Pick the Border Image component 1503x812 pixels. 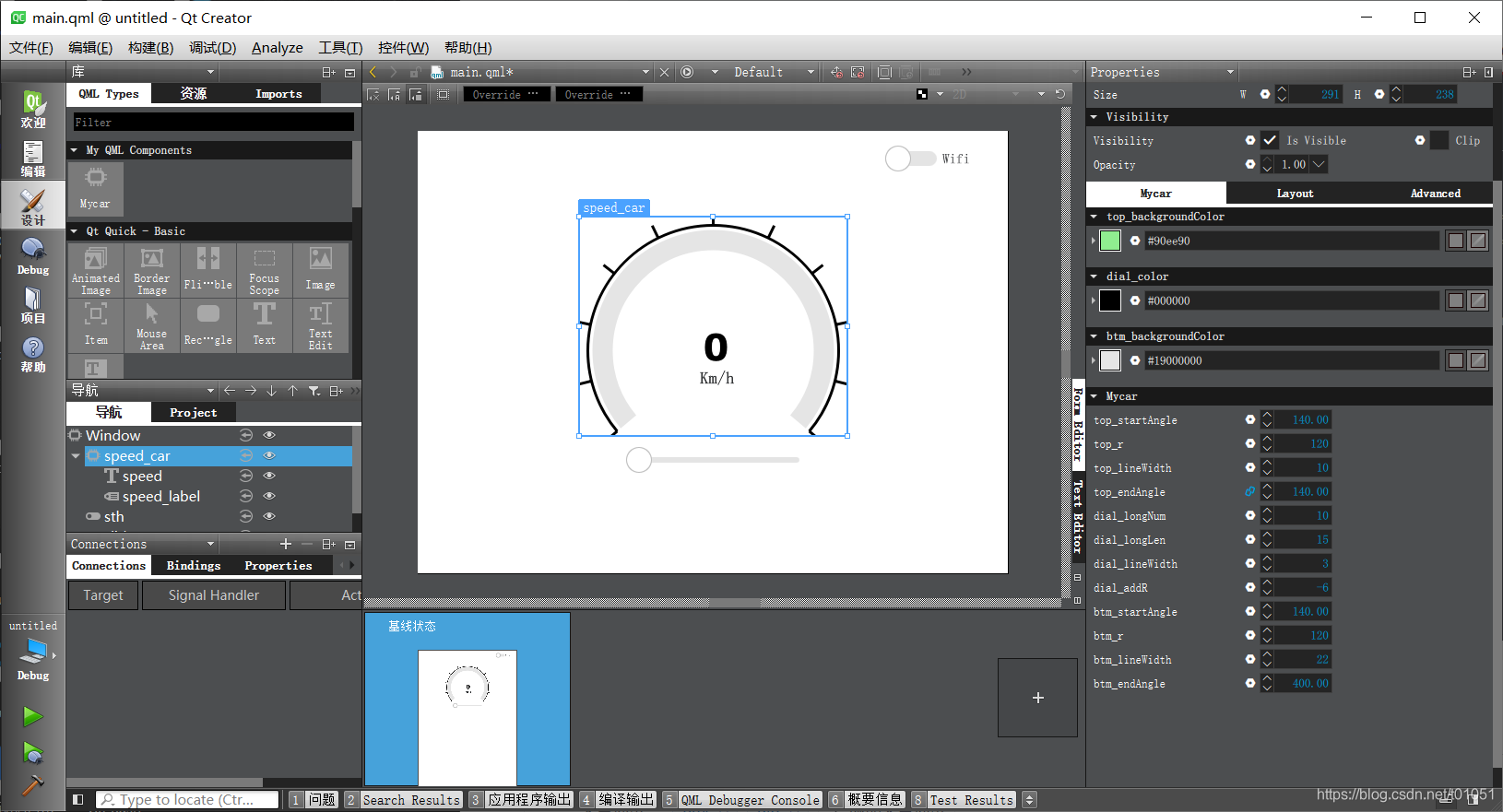(152, 270)
